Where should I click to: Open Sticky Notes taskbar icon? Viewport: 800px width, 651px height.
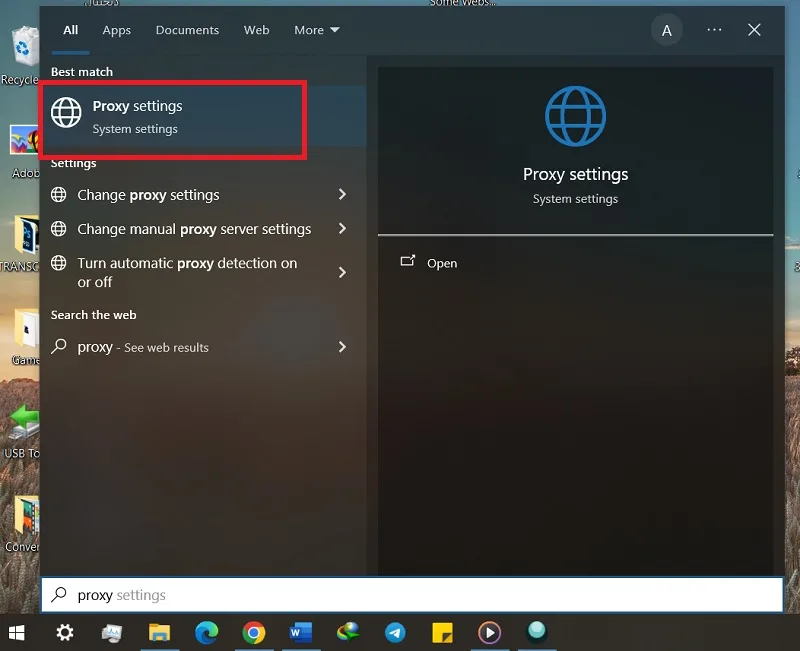click(442, 633)
